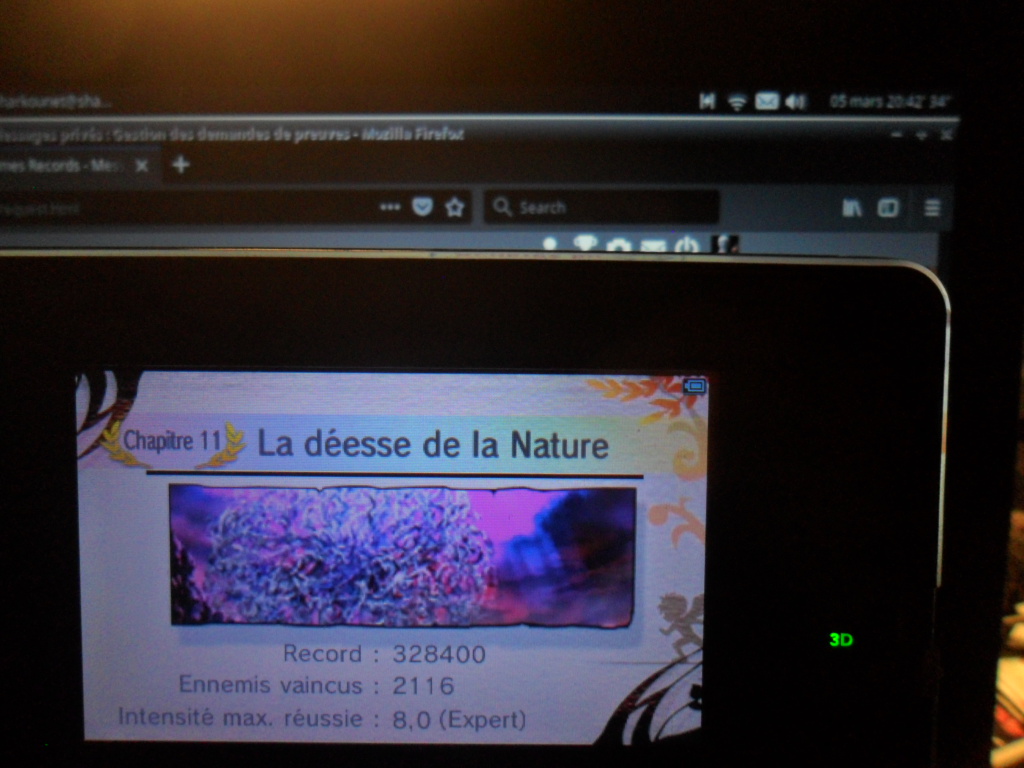
Task: Click the URL address bar
Action: pos(180,208)
